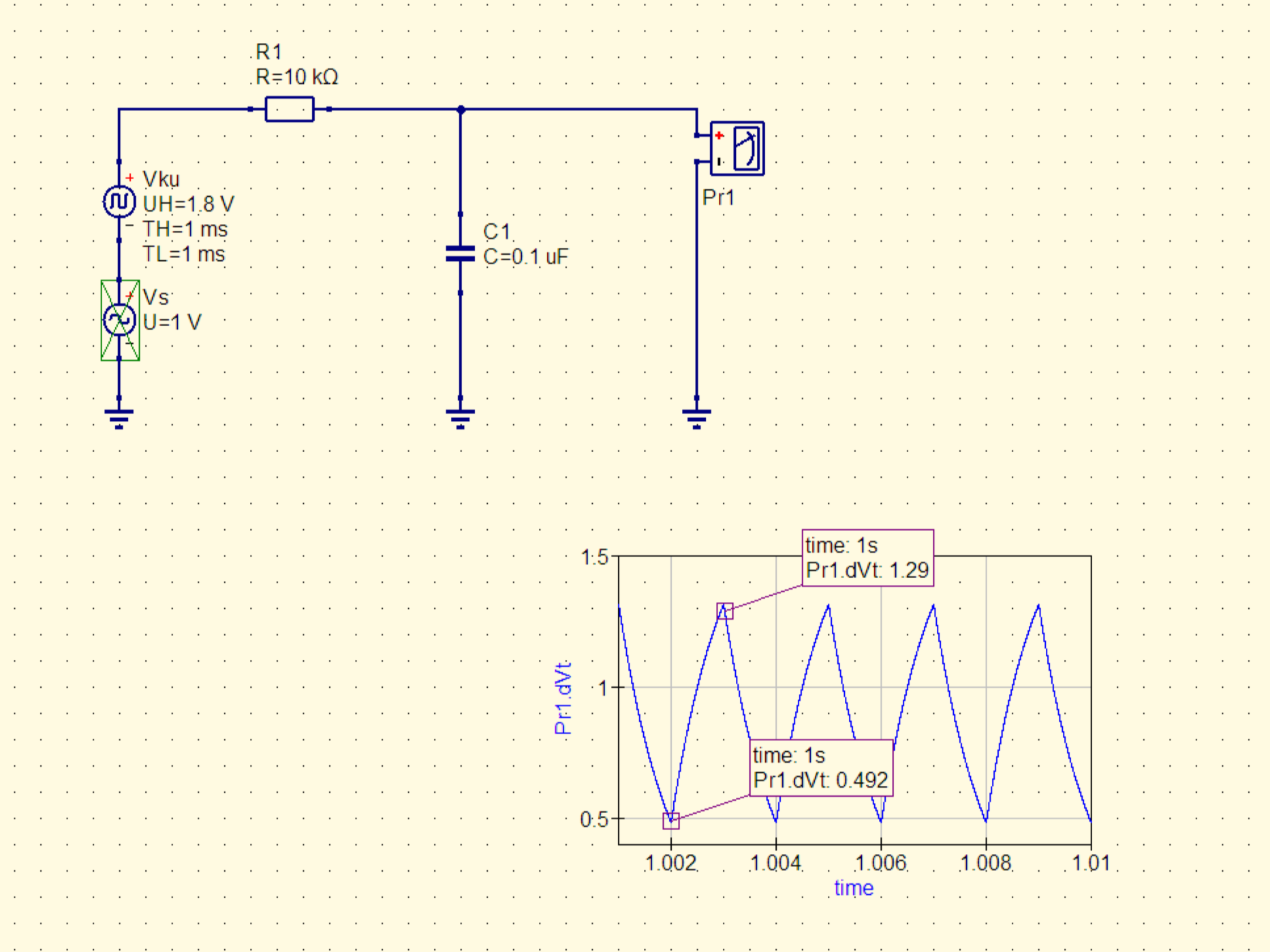Click the Pr1 voltage probe symbol

coord(737,148)
